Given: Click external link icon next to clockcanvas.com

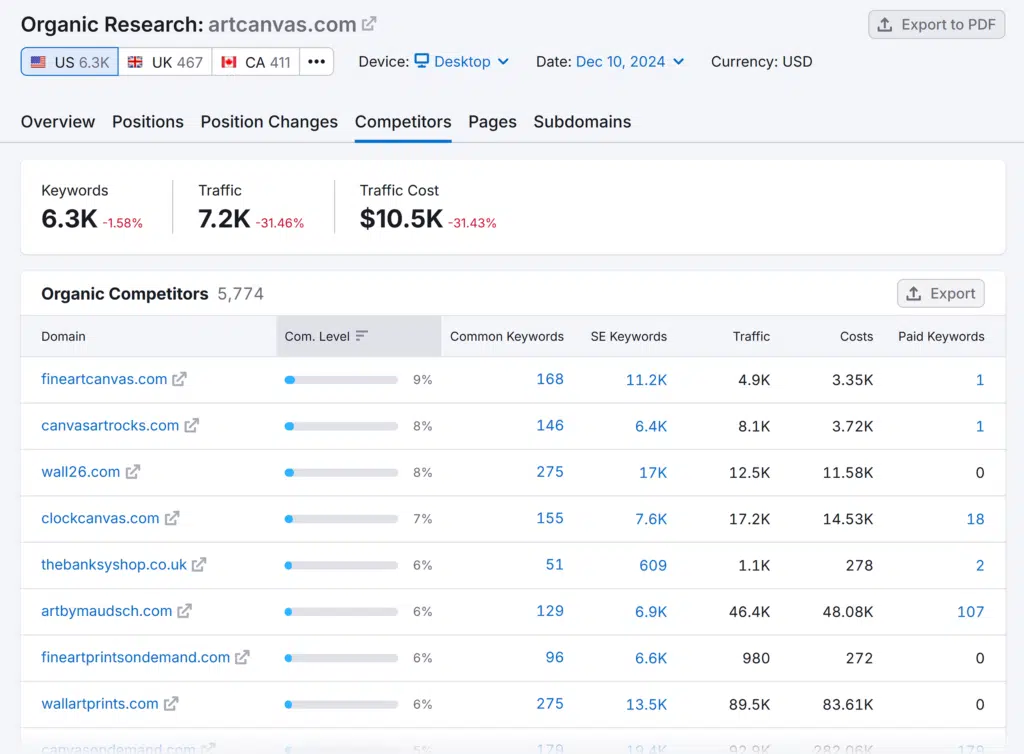Looking at the screenshot, I should (x=172, y=519).
